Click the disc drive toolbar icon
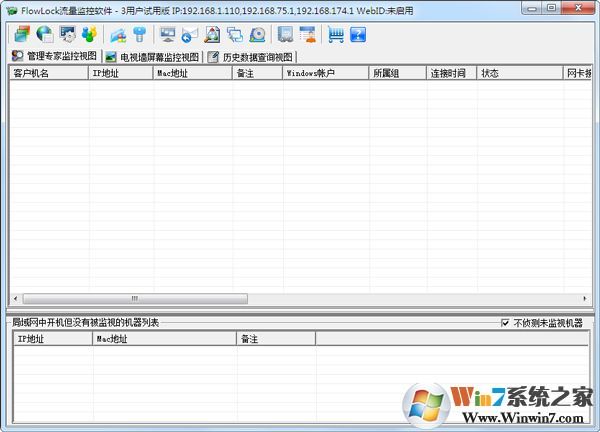 pyautogui.click(x=257, y=34)
